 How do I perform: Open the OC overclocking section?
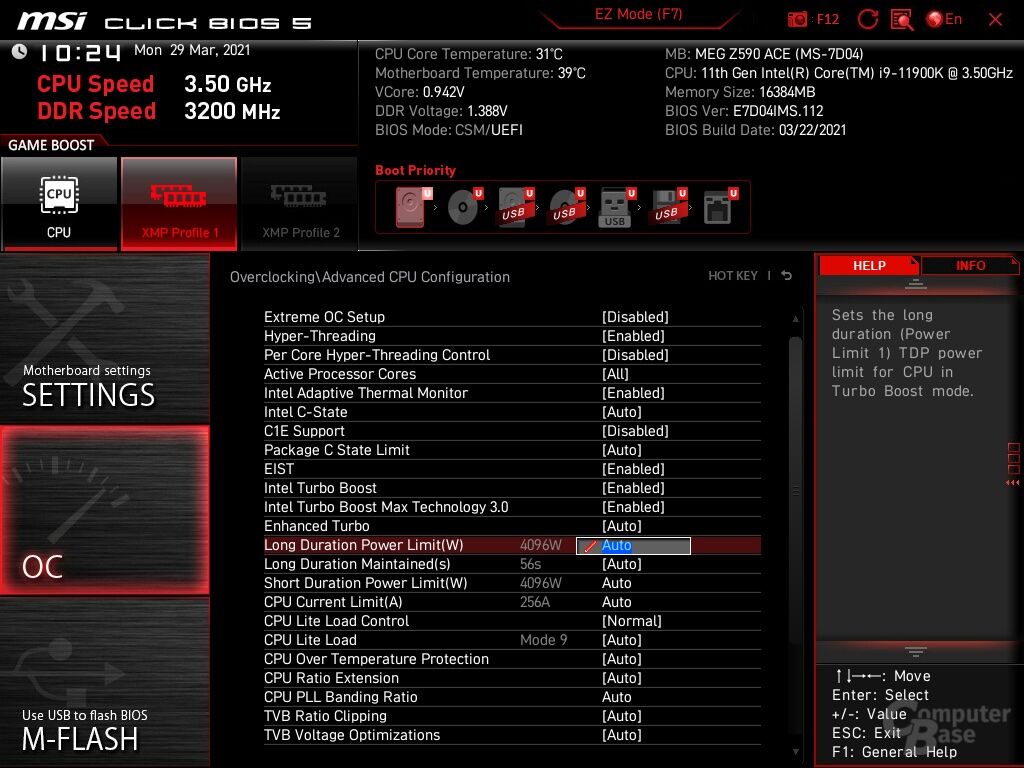[x=104, y=510]
